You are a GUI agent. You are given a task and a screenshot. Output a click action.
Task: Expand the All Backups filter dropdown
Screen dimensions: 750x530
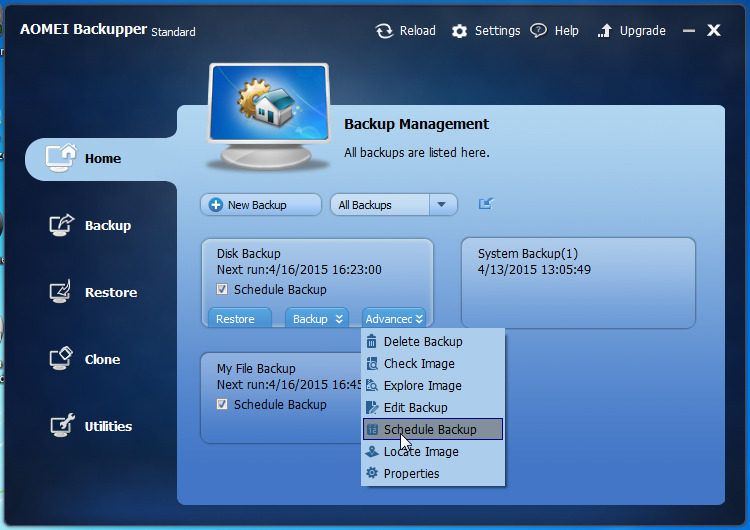click(x=443, y=205)
